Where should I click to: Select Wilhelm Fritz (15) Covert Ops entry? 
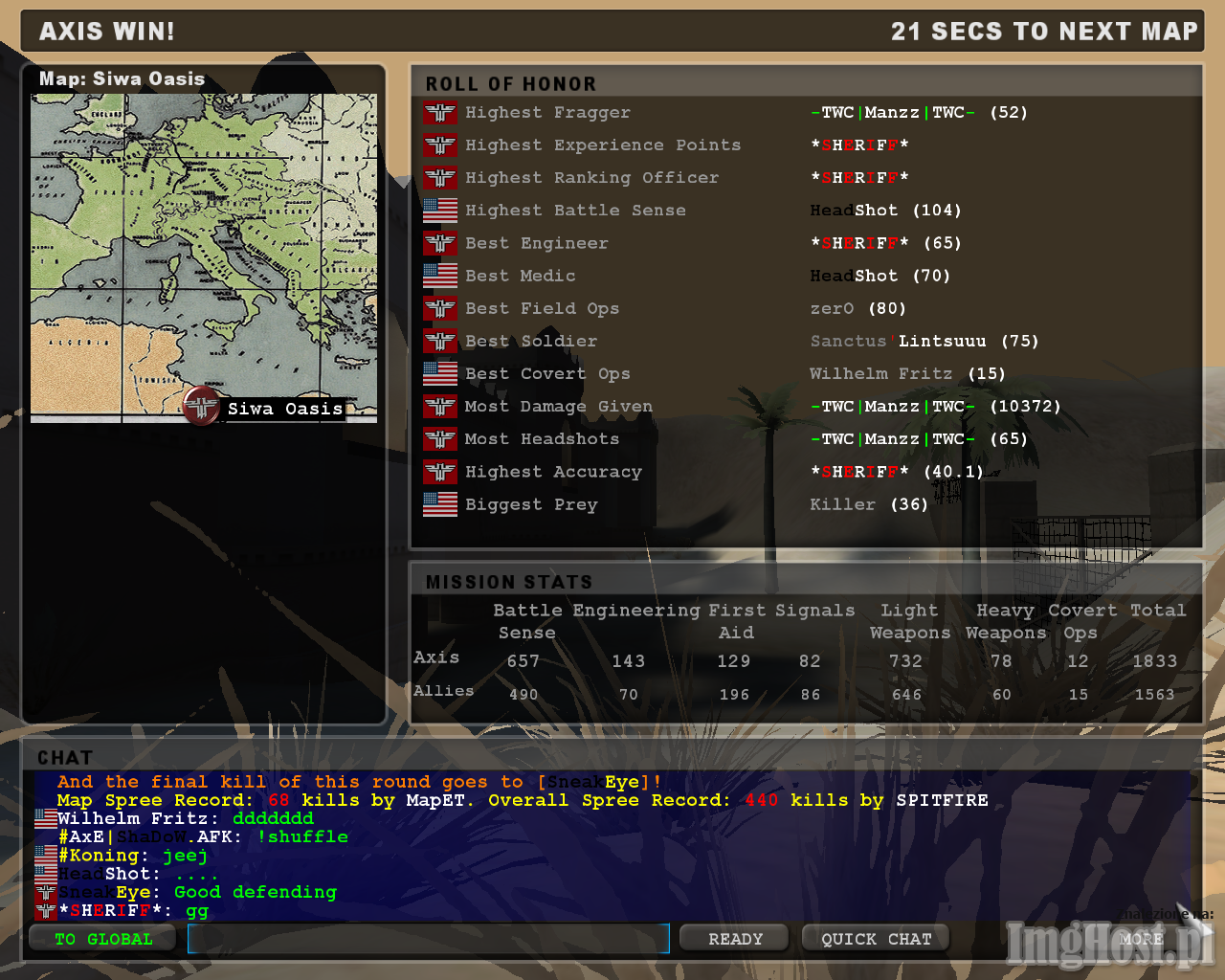point(907,374)
